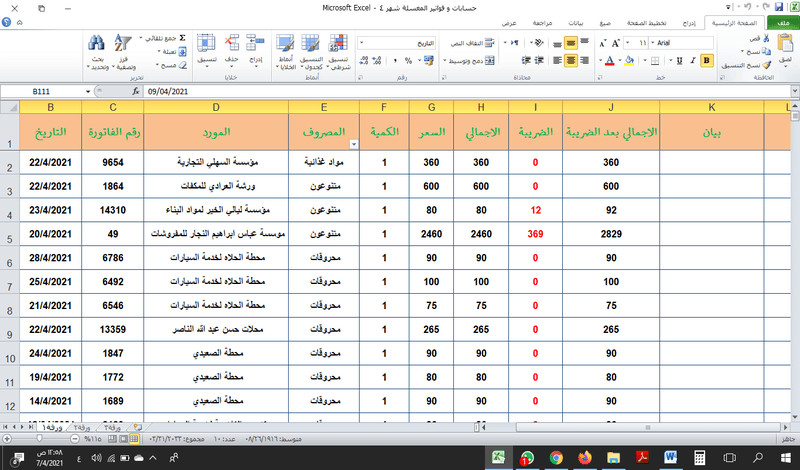800x470 pixels.
Task: Toggle bottom vertical alignment
Action: (x=558, y=43)
